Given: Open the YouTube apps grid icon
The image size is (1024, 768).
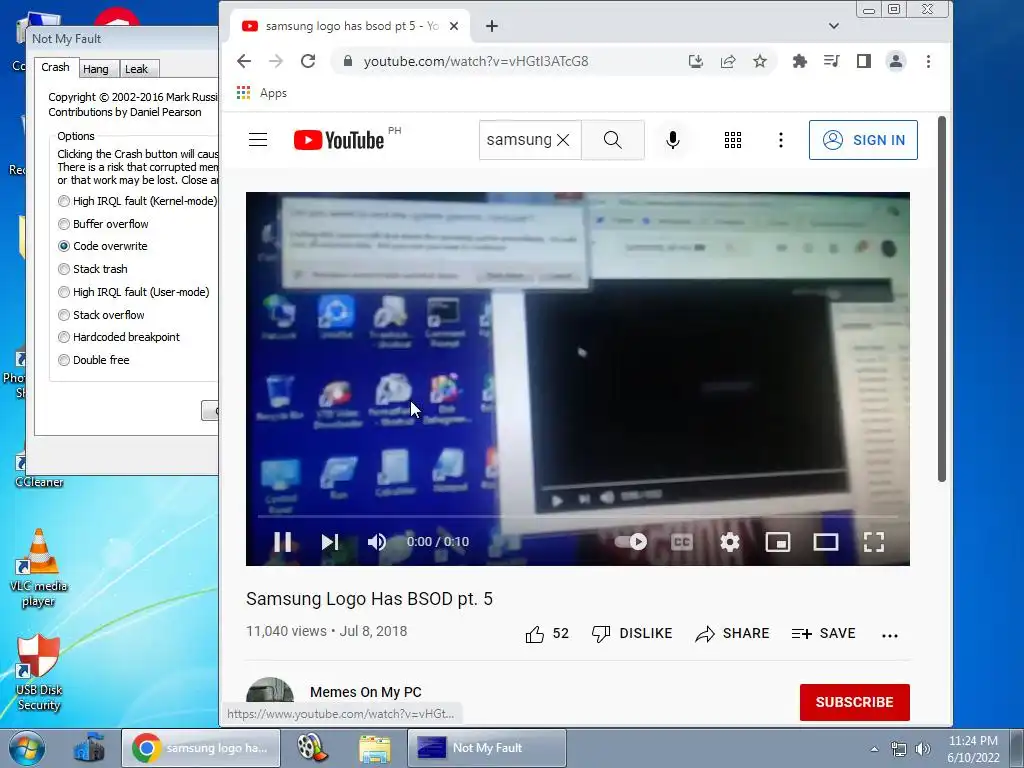Looking at the screenshot, I should 733,140.
